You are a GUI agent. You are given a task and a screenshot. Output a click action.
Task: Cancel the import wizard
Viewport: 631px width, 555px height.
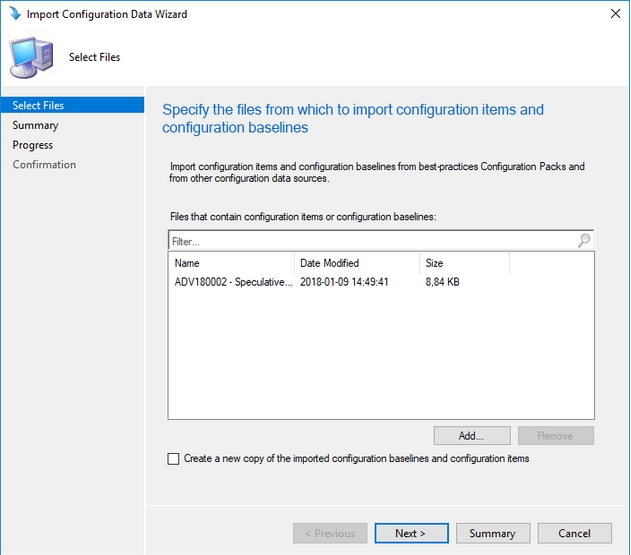(574, 533)
